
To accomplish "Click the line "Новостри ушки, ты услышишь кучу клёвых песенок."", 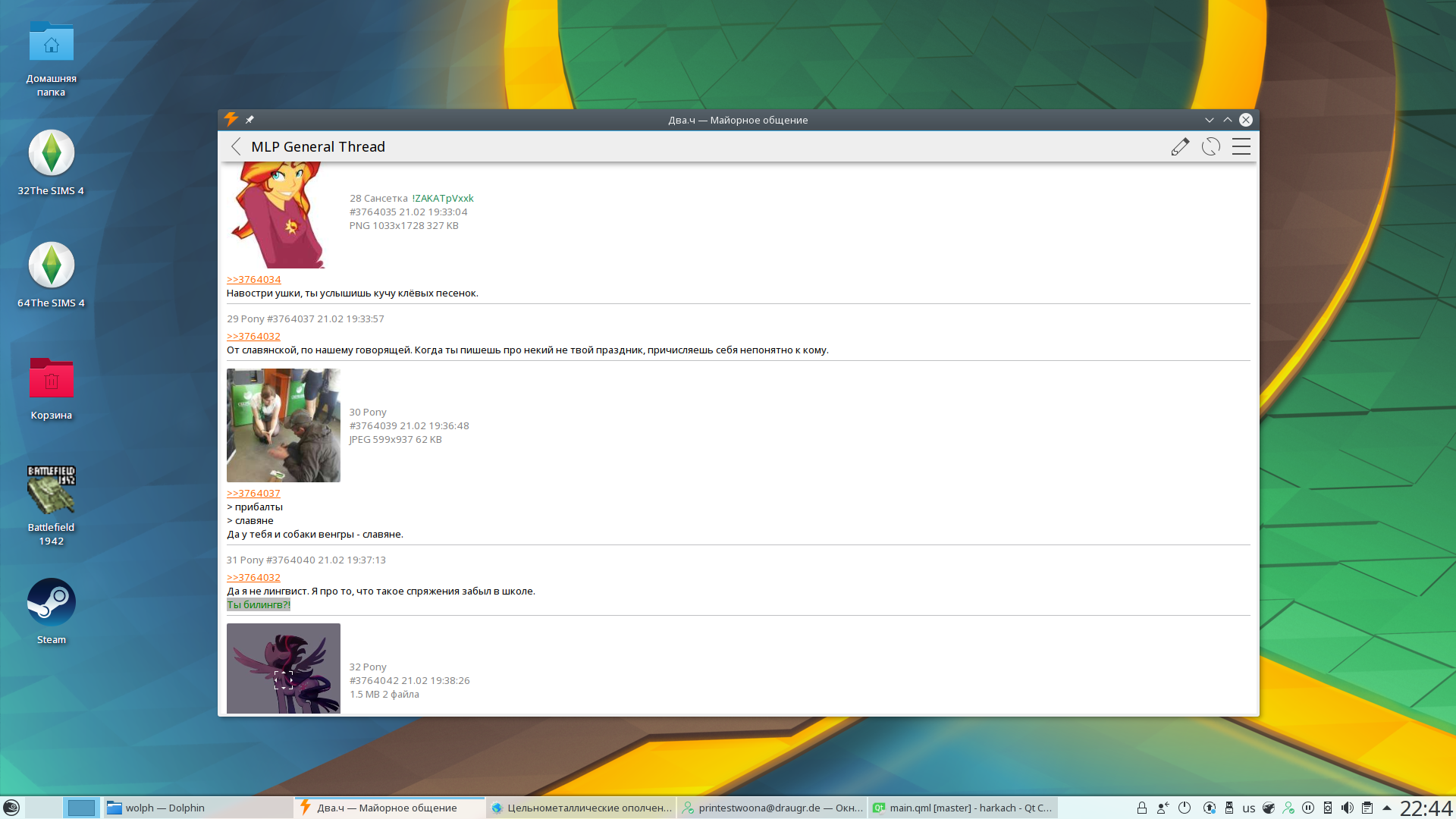I will pos(353,293).
